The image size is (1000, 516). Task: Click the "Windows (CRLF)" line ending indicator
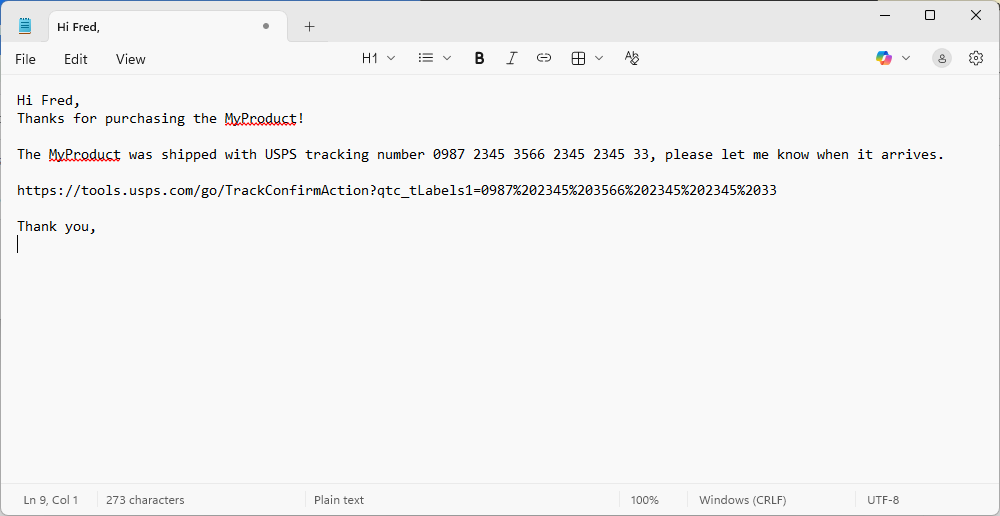pyautogui.click(x=743, y=500)
